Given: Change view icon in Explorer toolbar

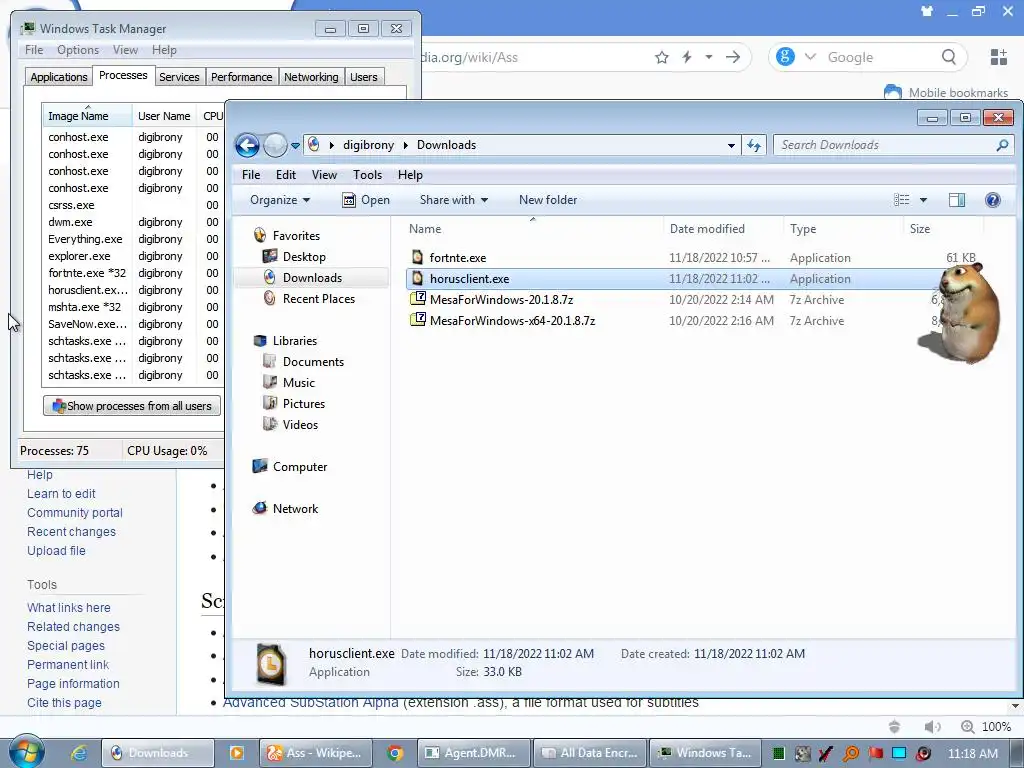Looking at the screenshot, I should (x=902, y=200).
